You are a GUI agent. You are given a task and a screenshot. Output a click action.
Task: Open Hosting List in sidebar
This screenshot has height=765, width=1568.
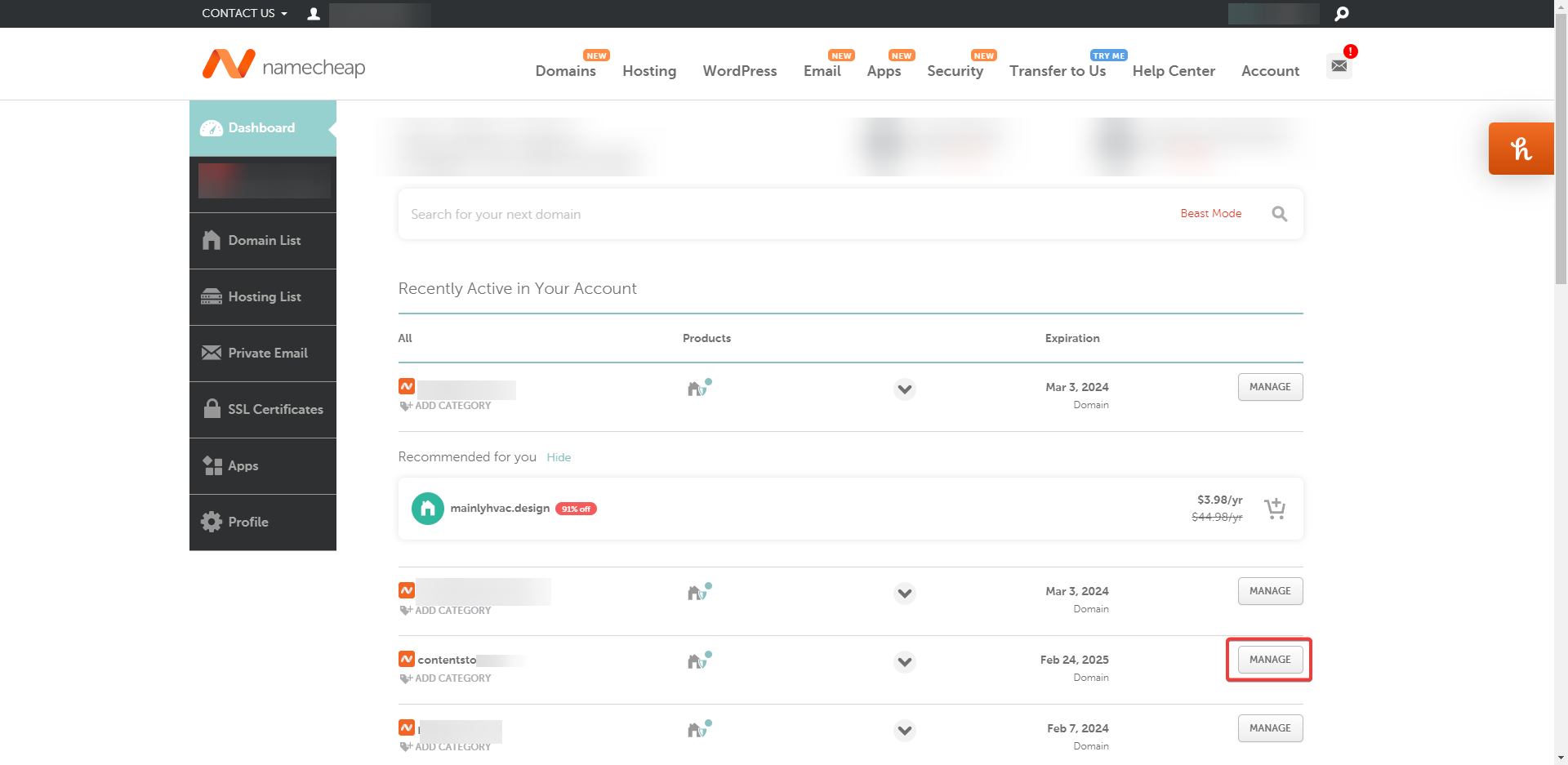click(x=263, y=297)
